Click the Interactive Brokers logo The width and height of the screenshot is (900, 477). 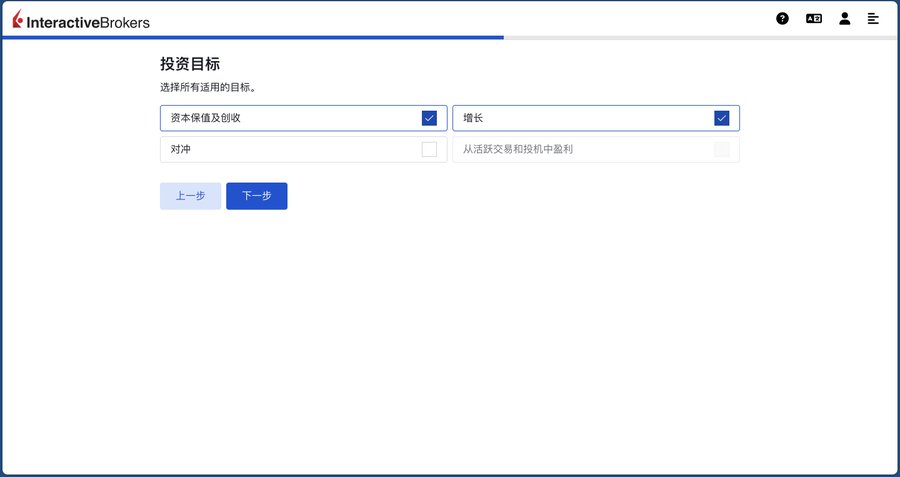coord(81,20)
